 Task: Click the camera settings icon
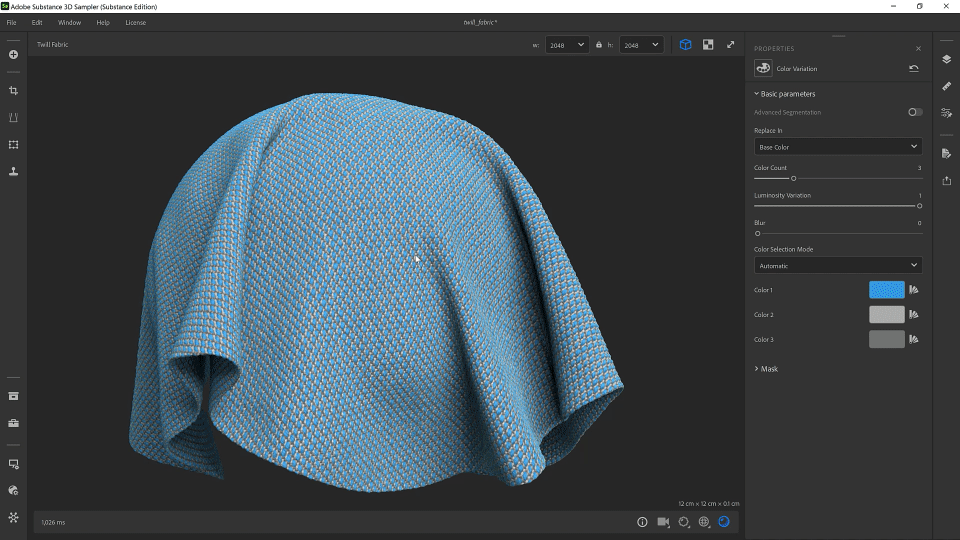tap(663, 522)
